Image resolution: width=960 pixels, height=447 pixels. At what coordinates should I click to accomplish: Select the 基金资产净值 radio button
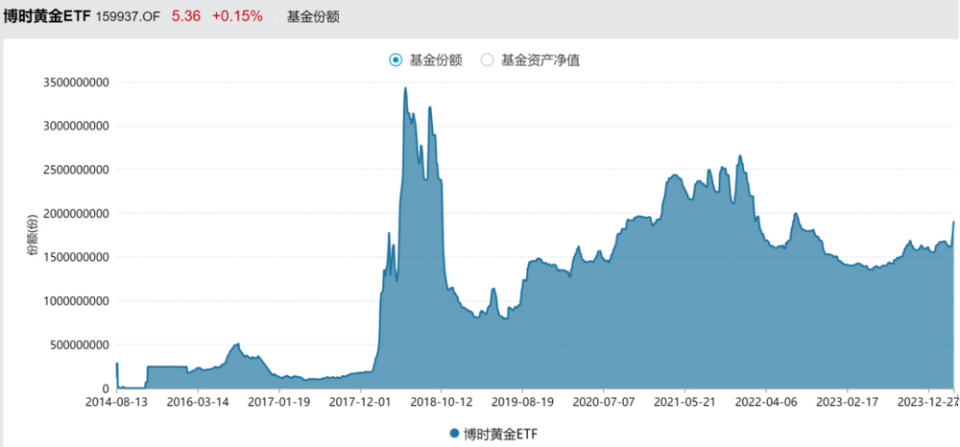click(x=487, y=61)
